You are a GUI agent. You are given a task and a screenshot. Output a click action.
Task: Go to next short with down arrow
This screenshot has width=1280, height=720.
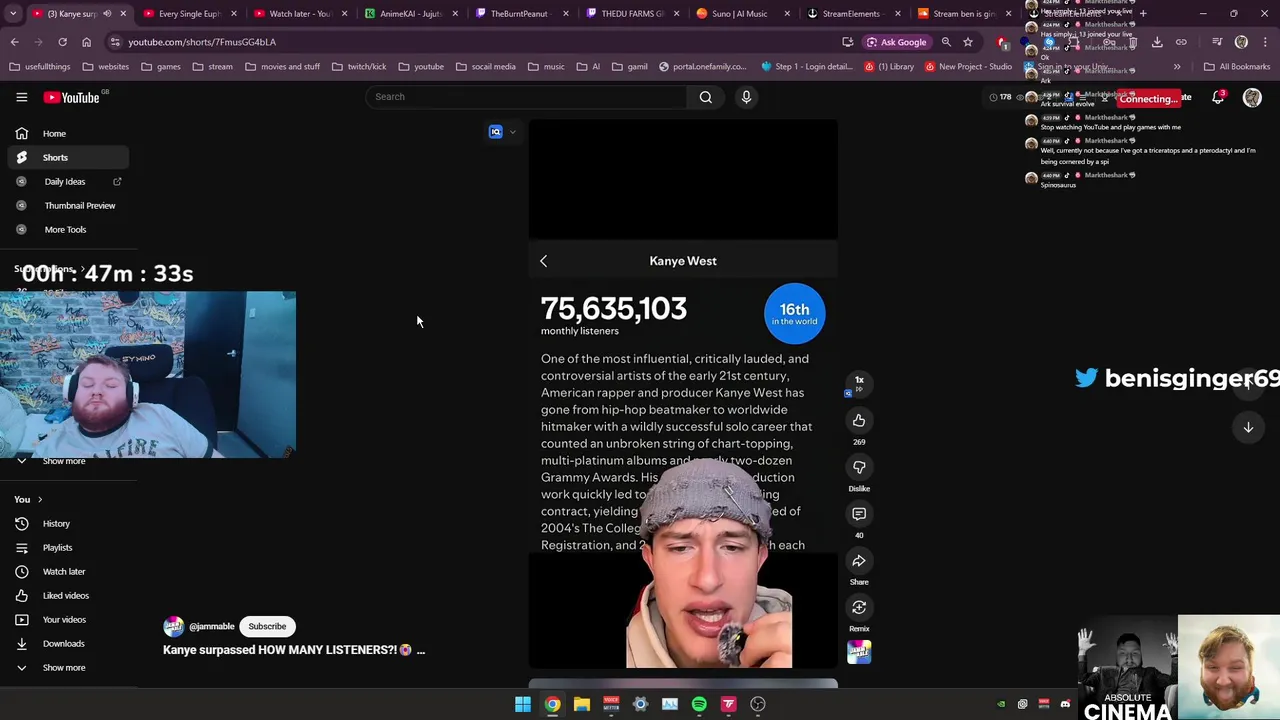1248,428
